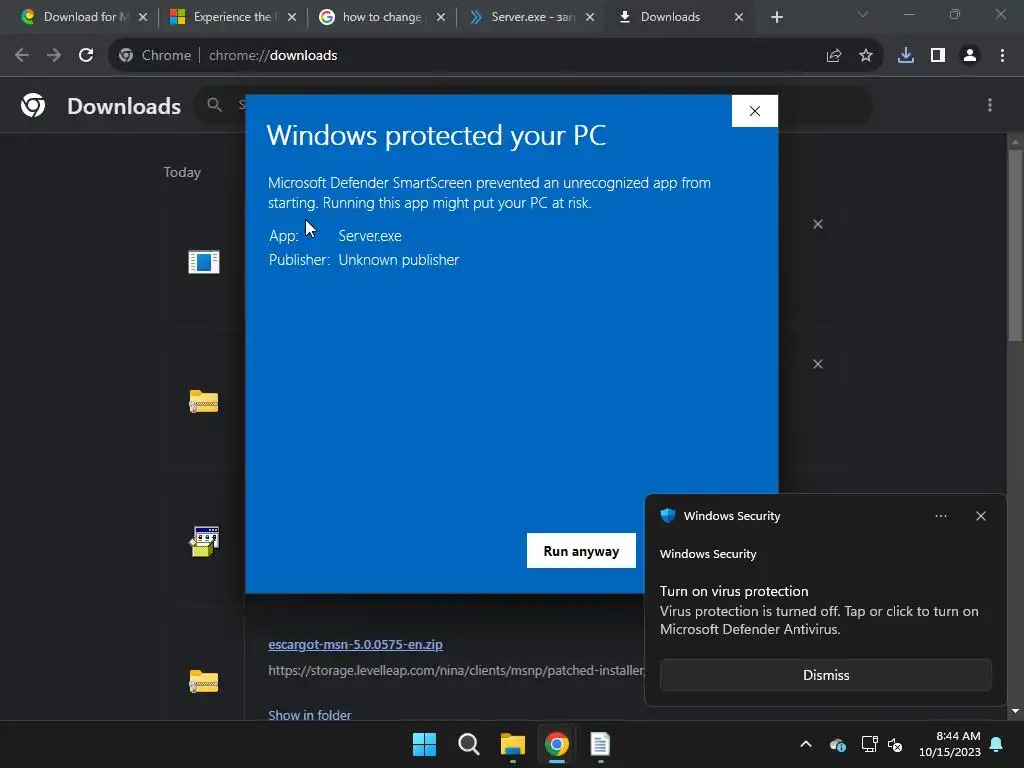Click Show in folder link
The width and height of the screenshot is (1024, 768).
[x=310, y=715]
